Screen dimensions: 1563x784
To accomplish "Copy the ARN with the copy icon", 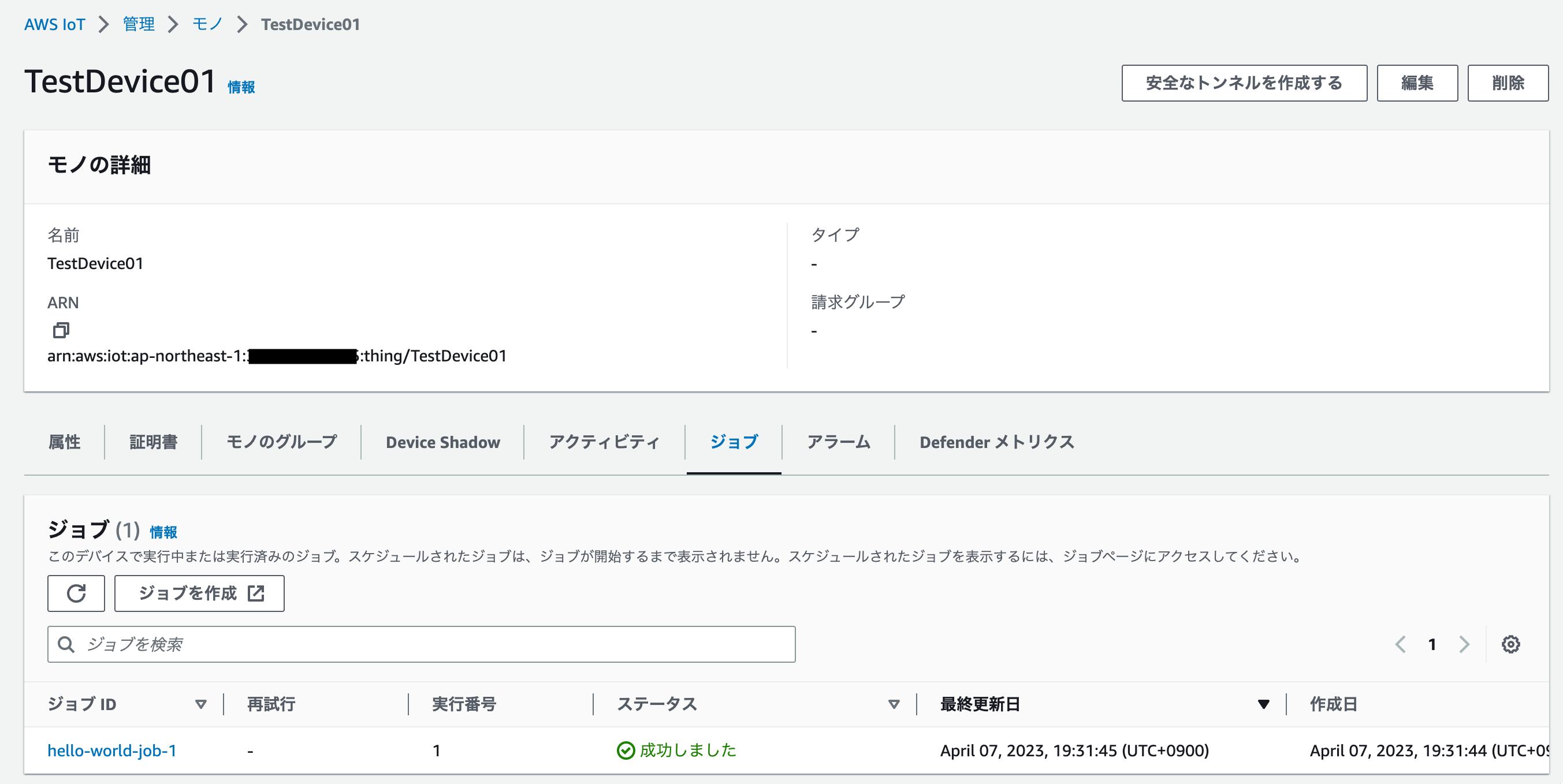I will [61, 330].
